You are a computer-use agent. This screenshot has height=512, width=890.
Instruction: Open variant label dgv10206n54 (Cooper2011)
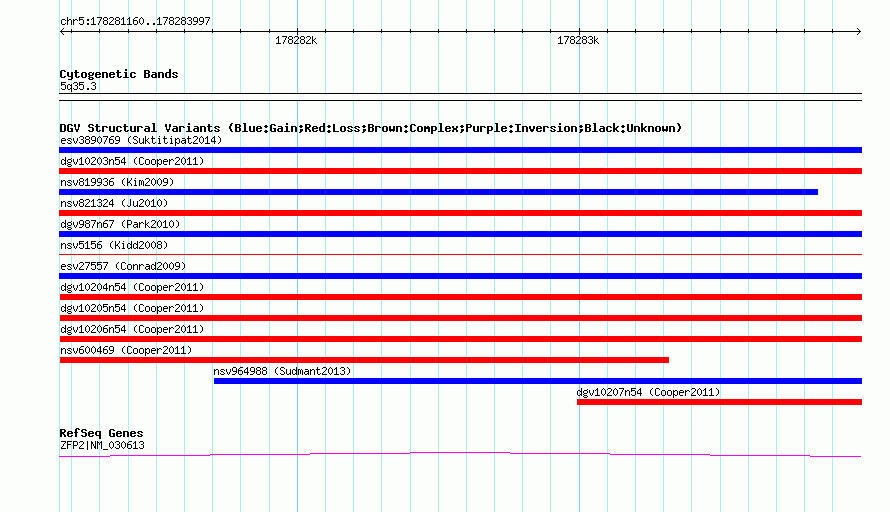click(x=132, y=329)
